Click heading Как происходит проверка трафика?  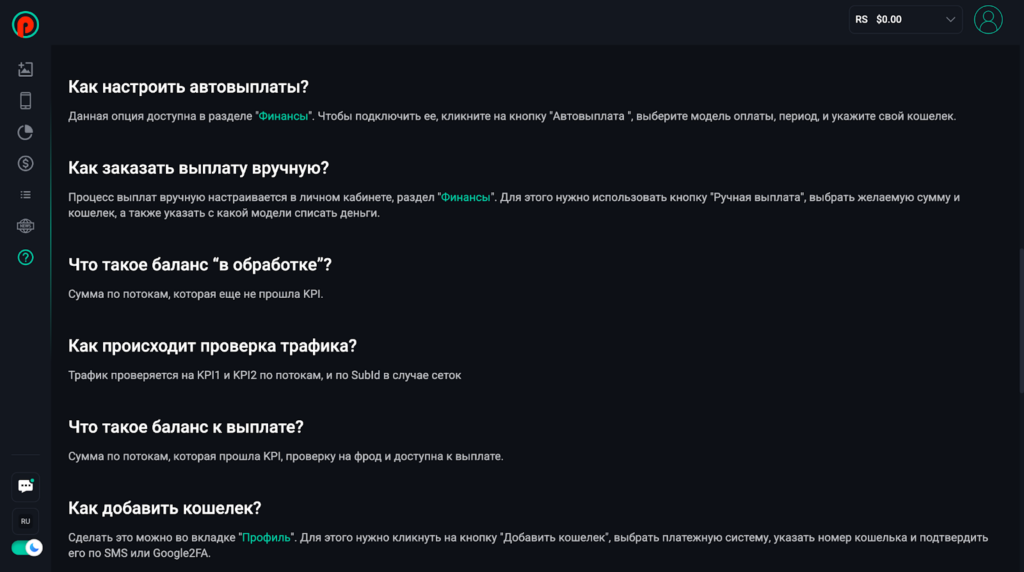[212, 345]
